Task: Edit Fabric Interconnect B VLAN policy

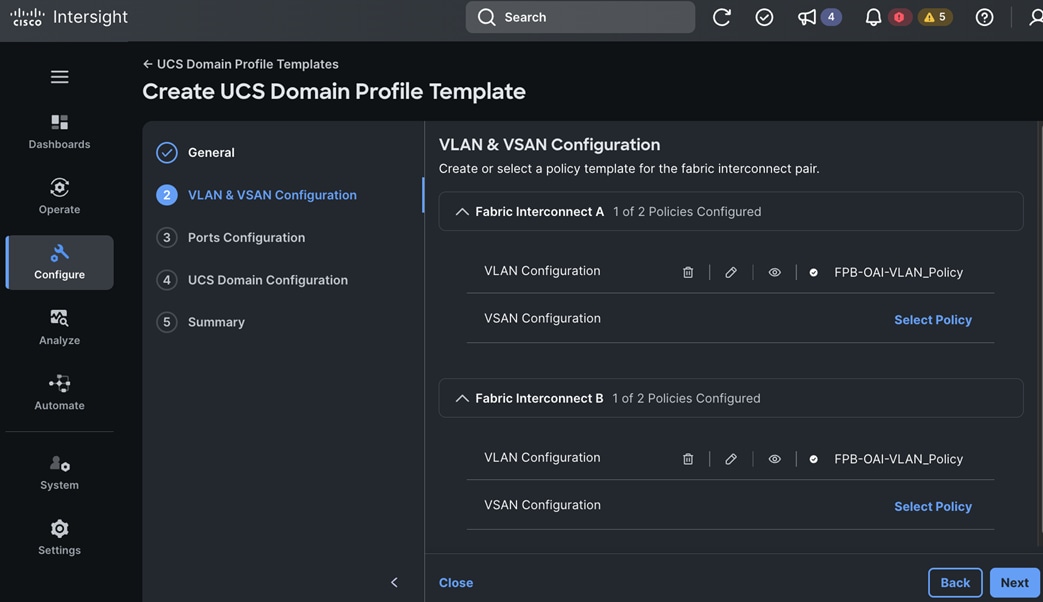Action: [x=730, y=459]
